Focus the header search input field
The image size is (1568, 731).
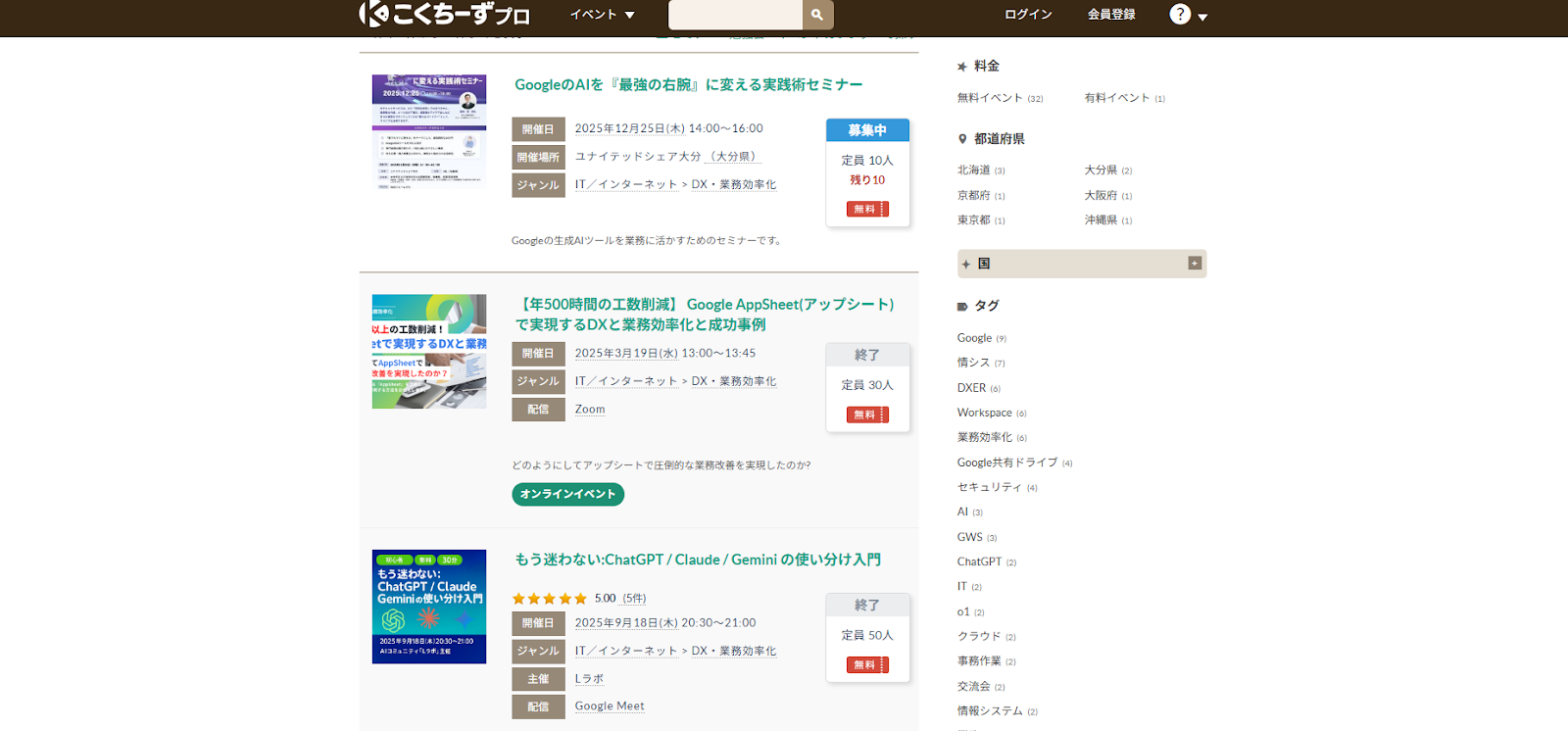[x=735, y=15]
